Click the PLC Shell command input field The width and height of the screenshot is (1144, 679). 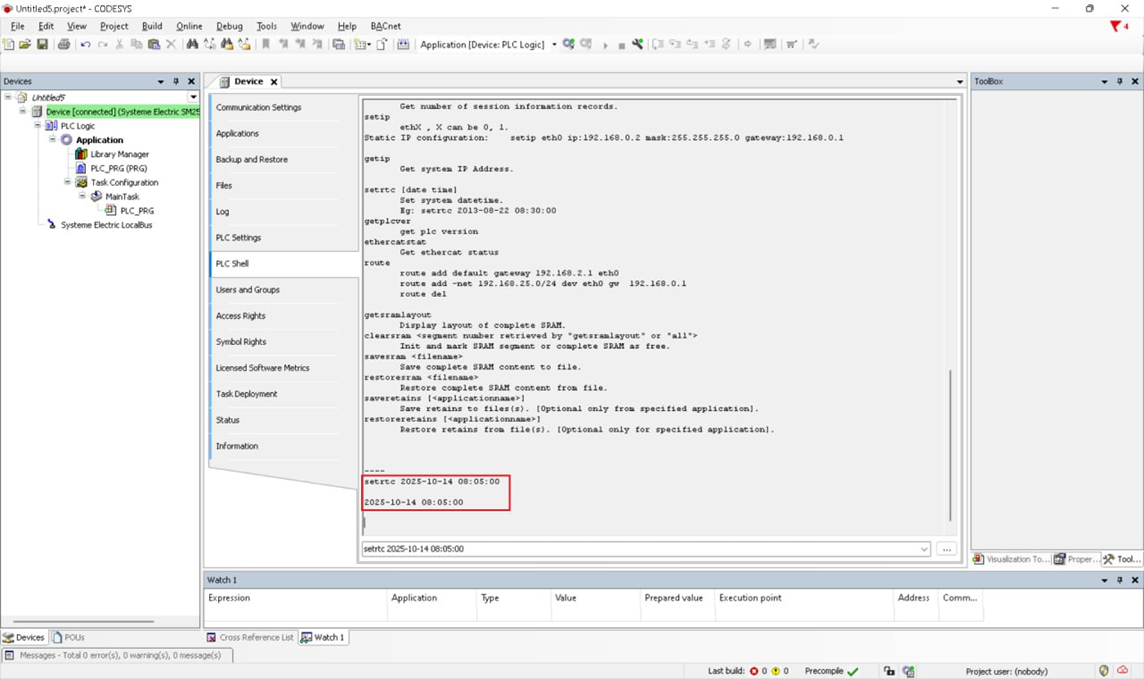(640, 549)
